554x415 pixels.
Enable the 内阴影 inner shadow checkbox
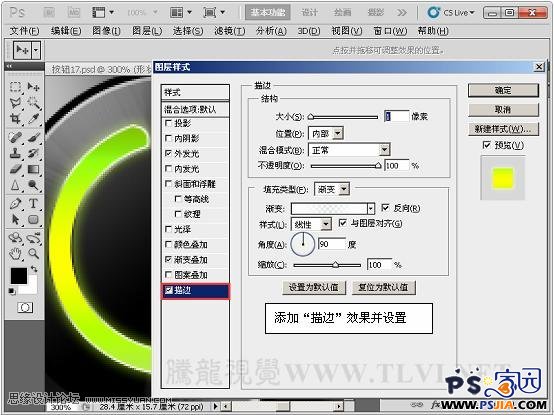coord(169,138)
